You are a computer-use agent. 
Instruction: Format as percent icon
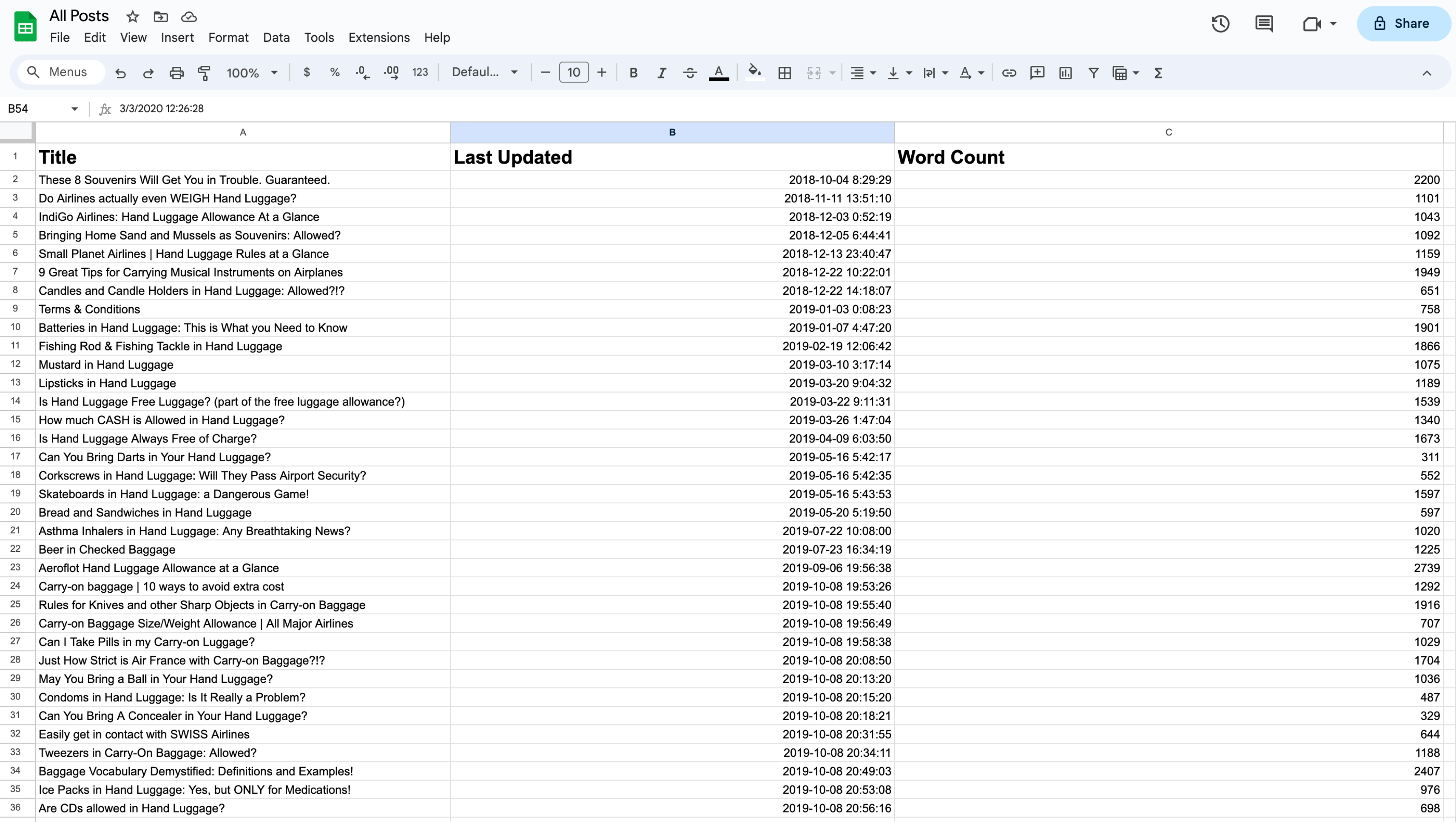(335, 72)
